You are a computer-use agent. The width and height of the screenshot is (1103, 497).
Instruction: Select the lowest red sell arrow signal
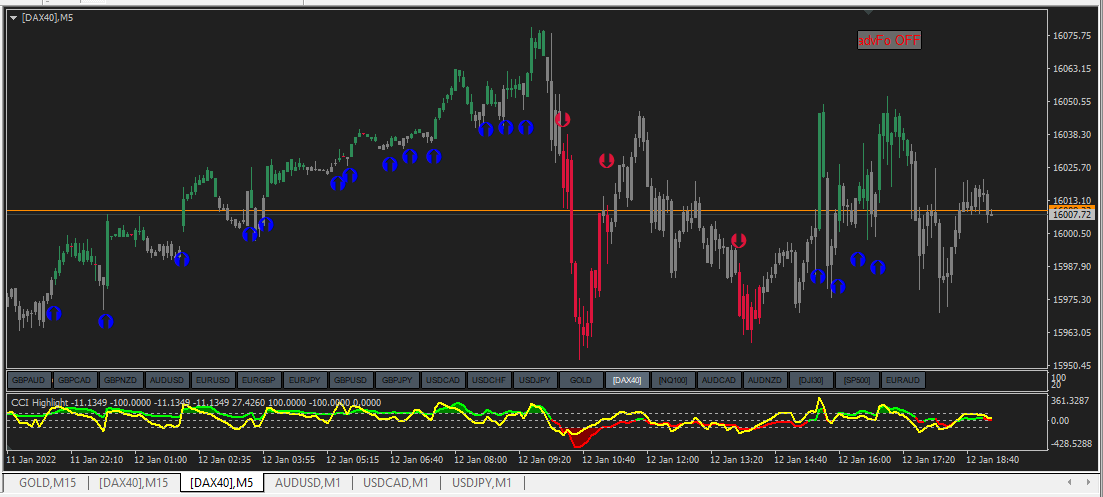coord(738,240)
